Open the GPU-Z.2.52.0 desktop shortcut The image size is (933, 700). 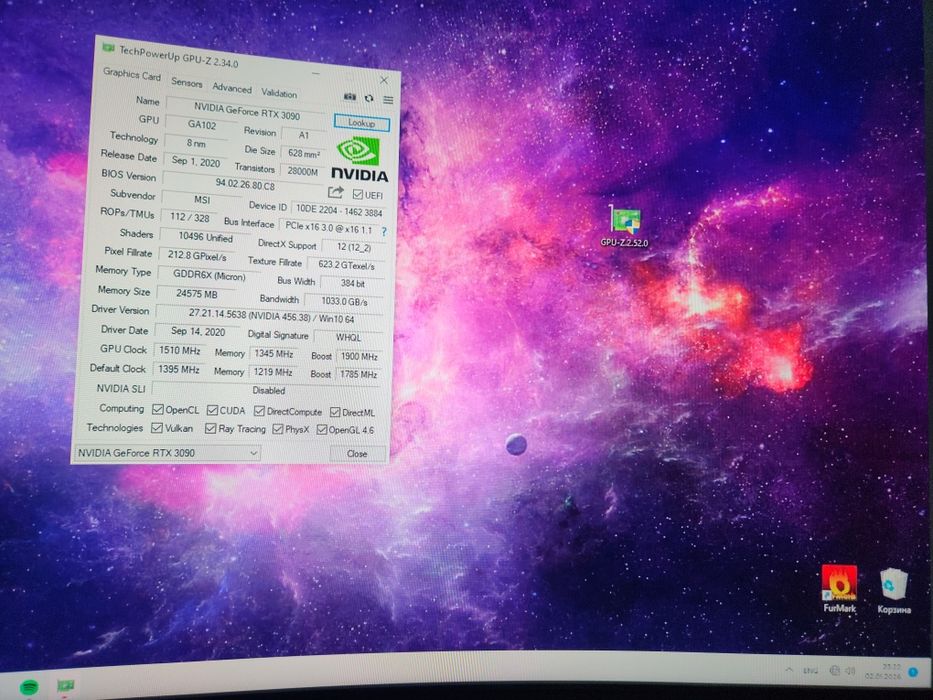pyautogui.click(x=624, y=227)
